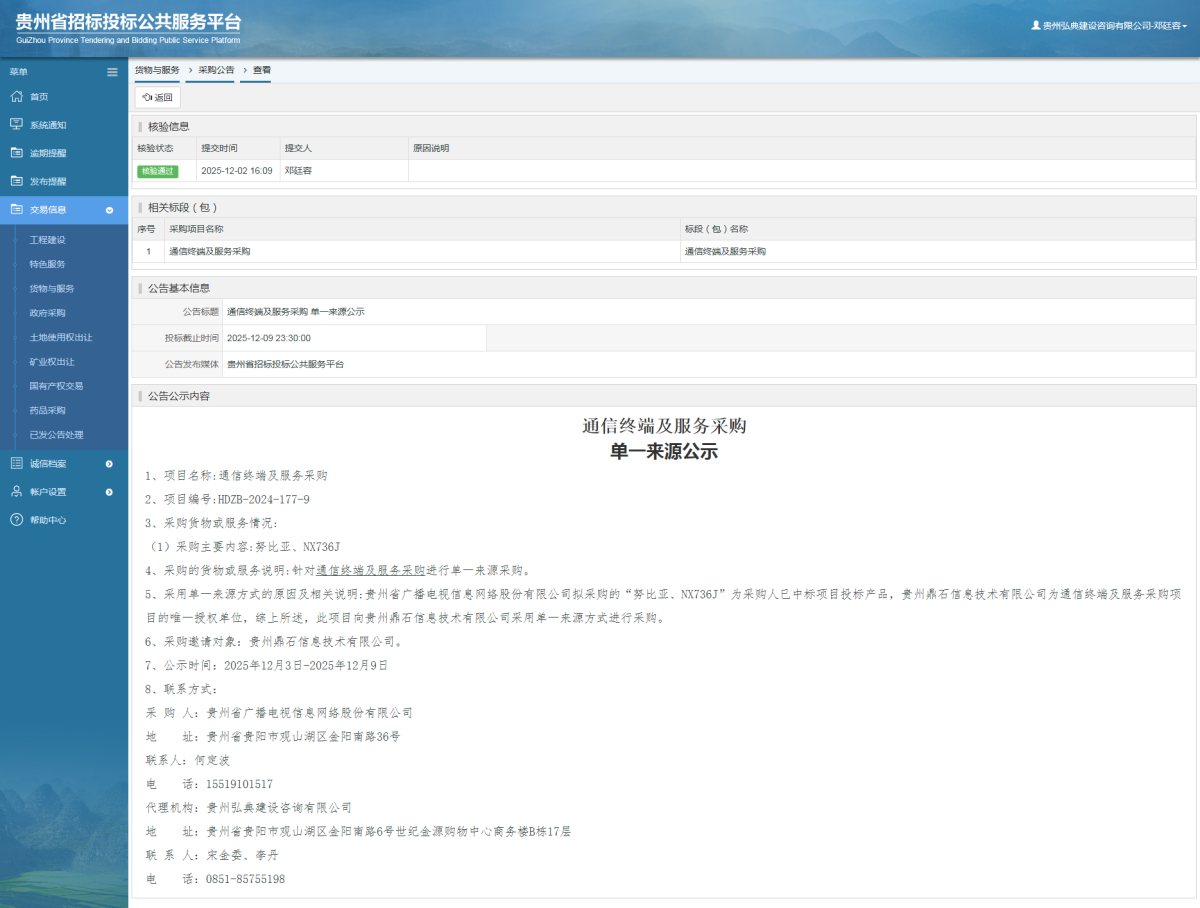This screenshot has height=908, width=1200.
Task: Toggle the hamburger menu to collapse sidebar
Action: (x=112, y=72)
